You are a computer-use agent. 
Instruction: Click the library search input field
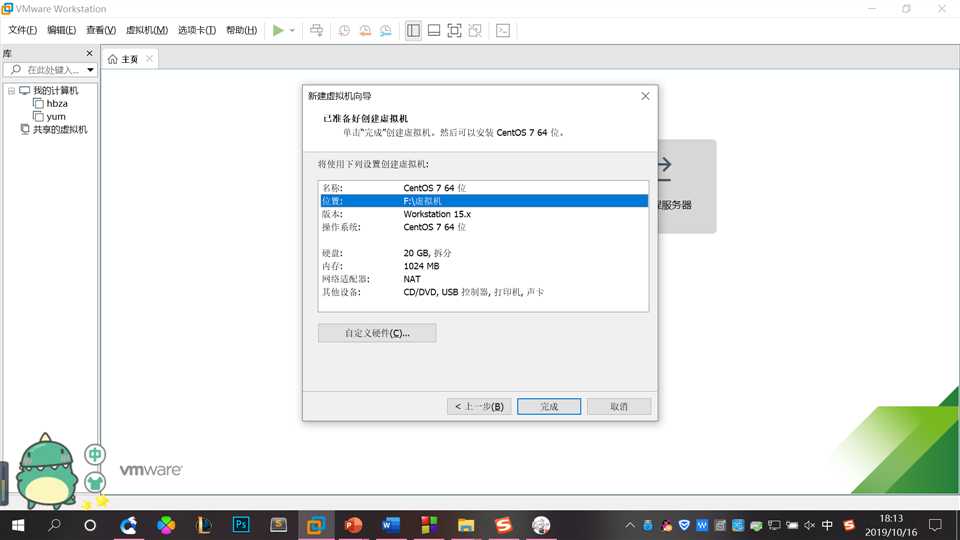[47, 70]
